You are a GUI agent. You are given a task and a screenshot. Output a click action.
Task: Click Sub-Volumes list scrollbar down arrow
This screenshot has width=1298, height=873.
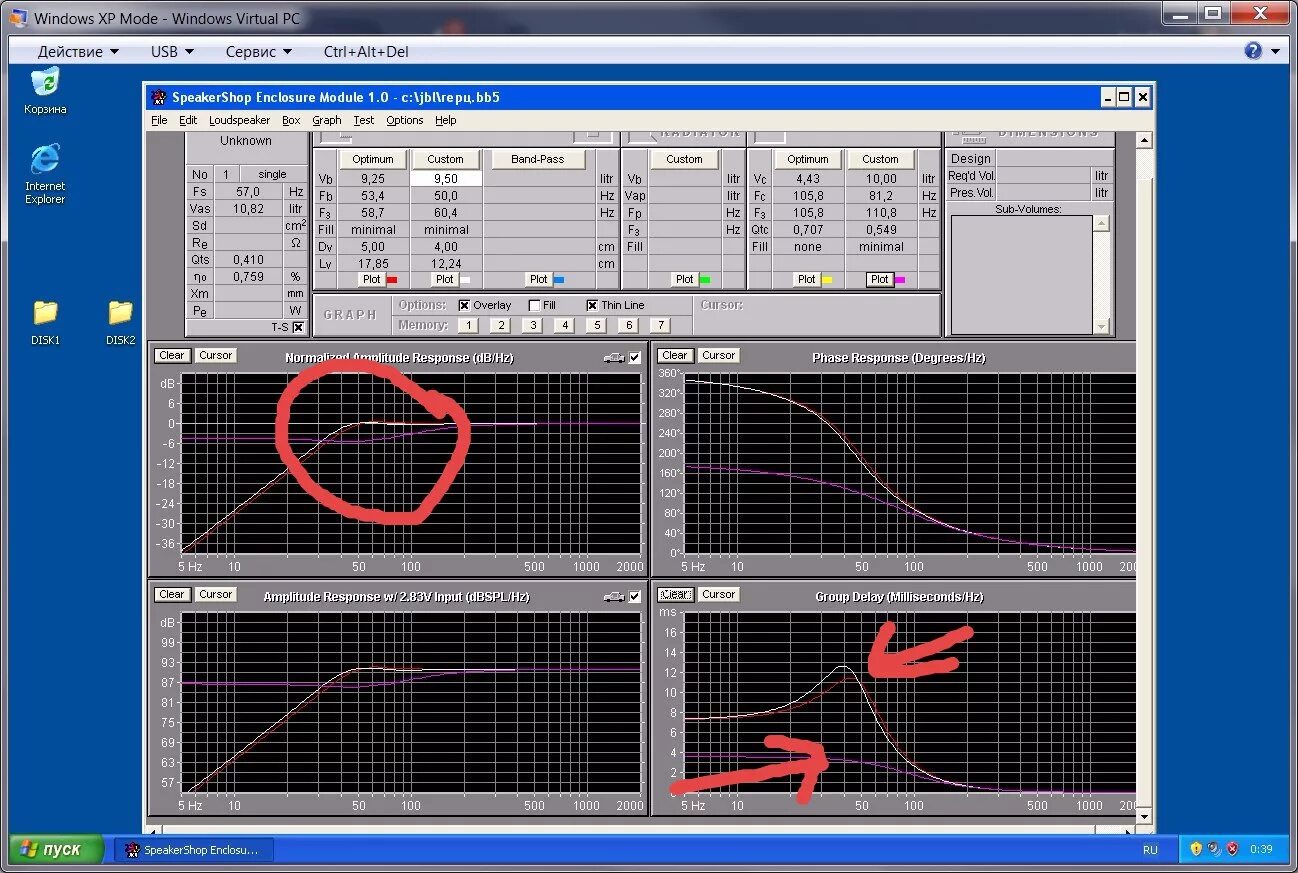point(1101,326)
